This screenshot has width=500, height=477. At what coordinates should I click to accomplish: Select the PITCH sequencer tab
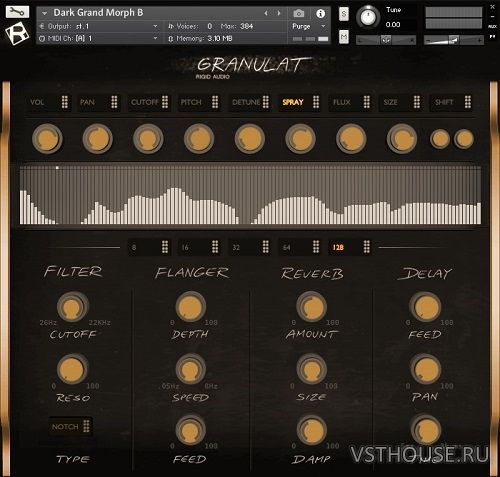click(199, 102)
